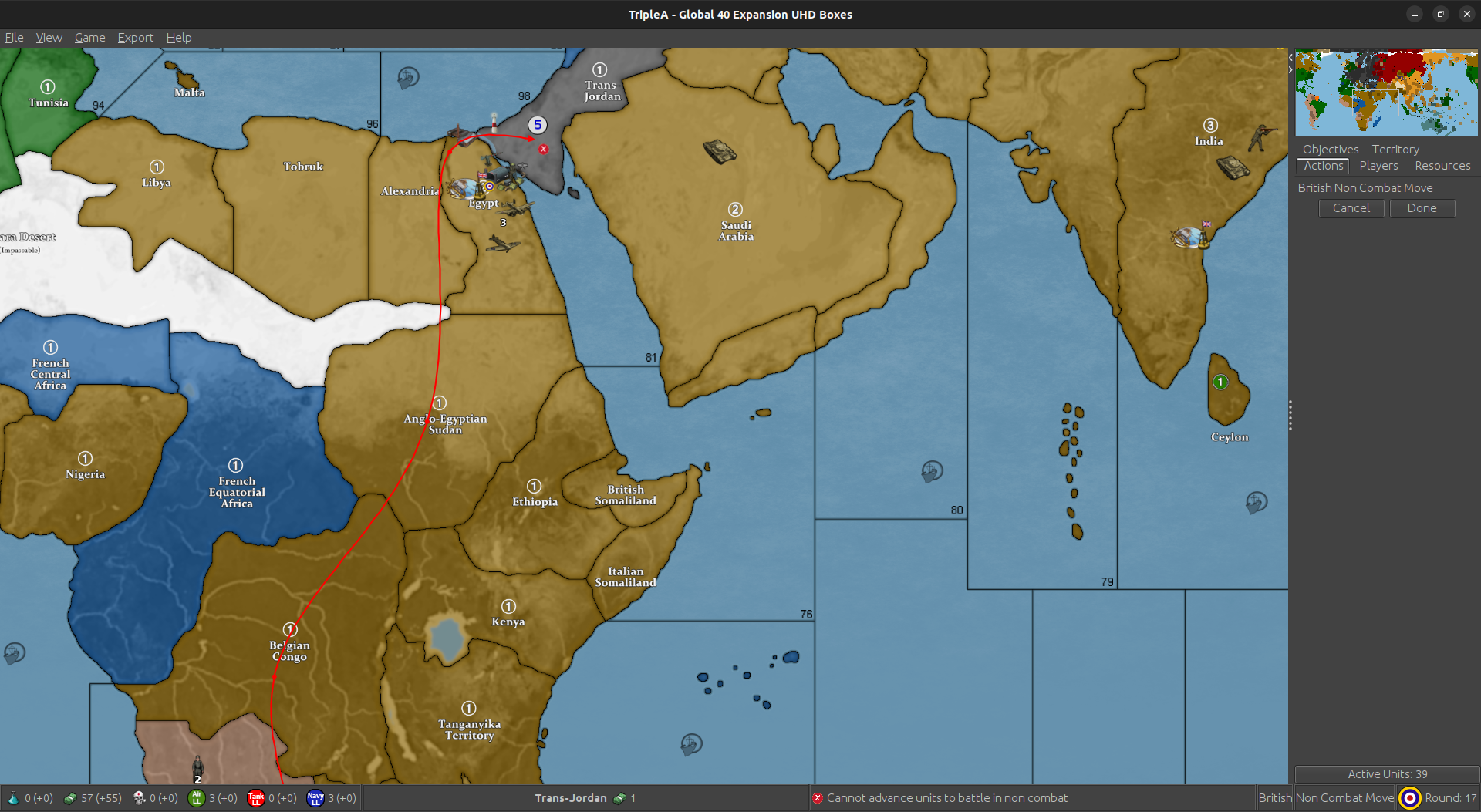
Task: Click the convoy symbol east of Ceylon
Action: coord(1257,503)
